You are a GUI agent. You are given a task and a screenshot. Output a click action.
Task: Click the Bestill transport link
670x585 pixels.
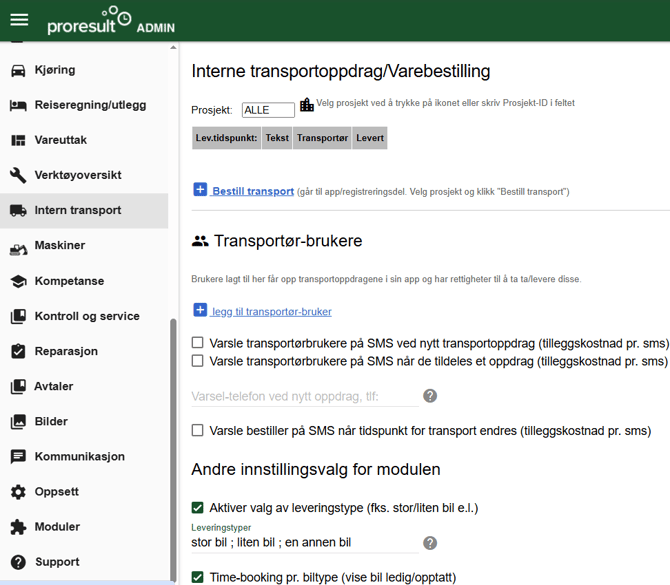pos(253,191)
